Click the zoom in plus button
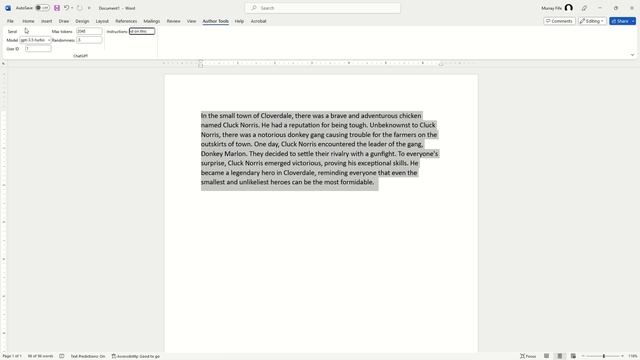The height and width of the screenshot is (360, 640). [x=622, y=356]
